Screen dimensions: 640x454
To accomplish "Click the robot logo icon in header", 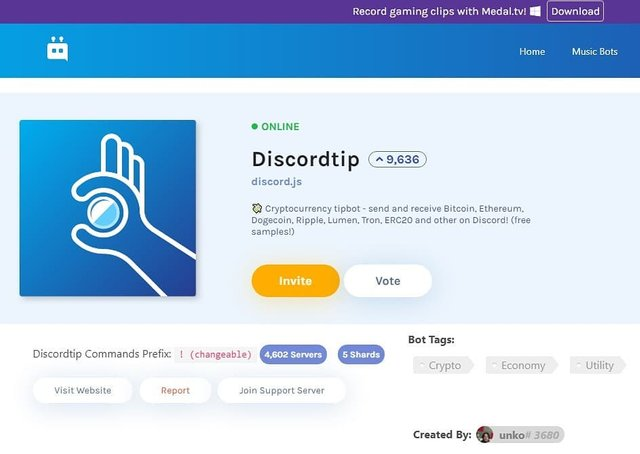I will click(x=58, y=49).
